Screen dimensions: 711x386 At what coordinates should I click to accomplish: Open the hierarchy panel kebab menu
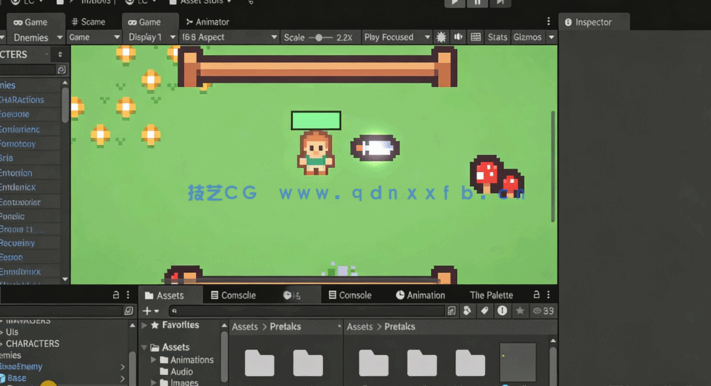128,295
